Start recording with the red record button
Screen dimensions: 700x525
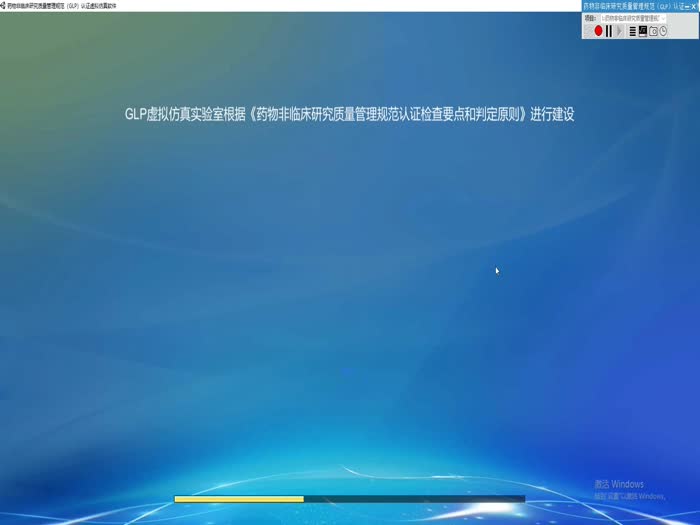[598, 31]
